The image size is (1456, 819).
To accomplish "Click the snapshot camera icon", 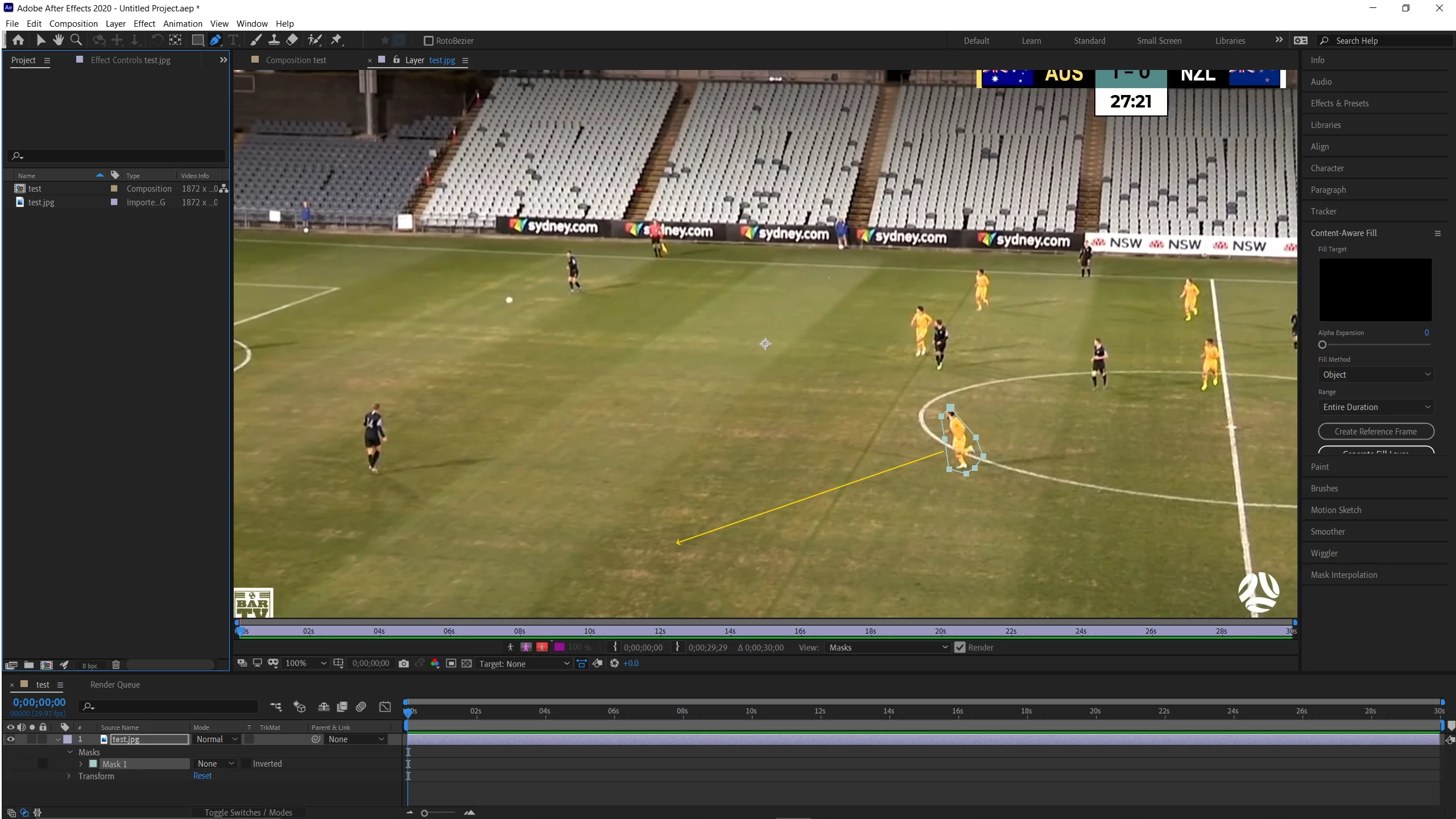I will 404,664.
